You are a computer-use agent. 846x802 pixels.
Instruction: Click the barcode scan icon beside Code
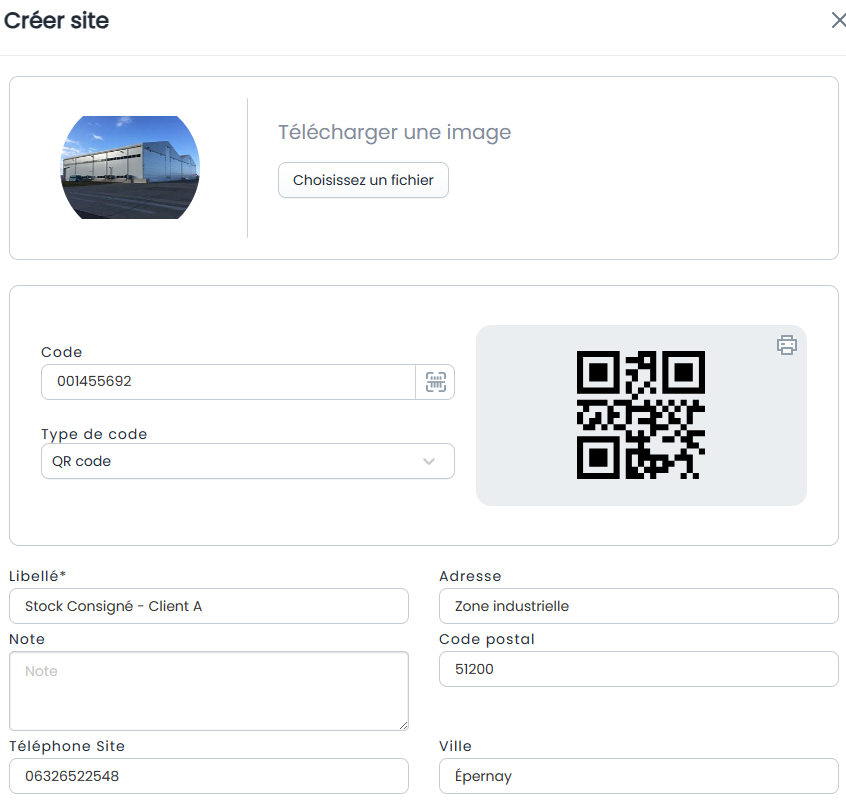pos(435,382)
